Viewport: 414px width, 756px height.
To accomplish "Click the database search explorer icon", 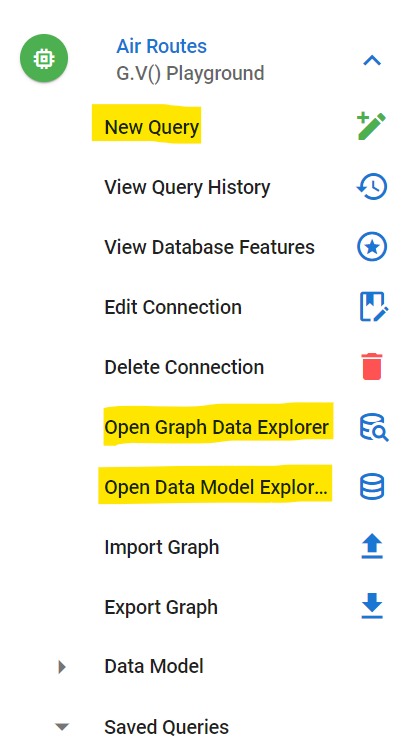I will click(374, 427).
